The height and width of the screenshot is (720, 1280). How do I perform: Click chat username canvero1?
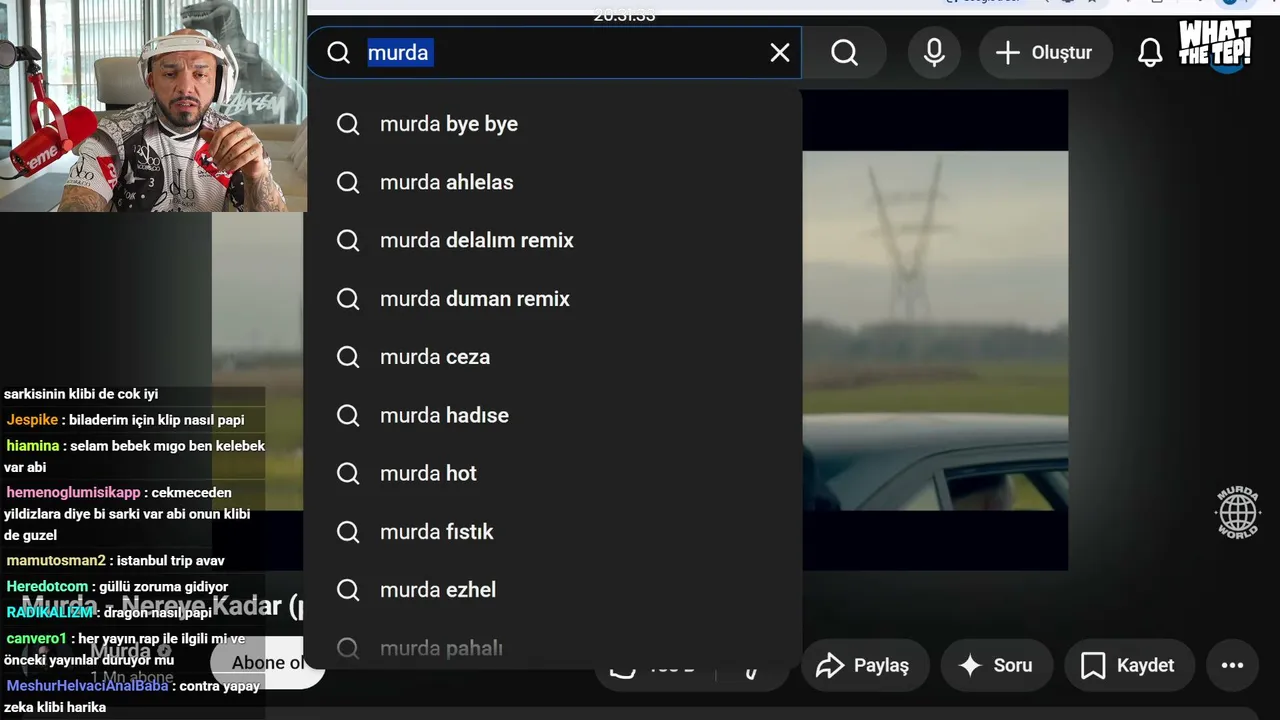pyautogui.click(x=36, y=638)
